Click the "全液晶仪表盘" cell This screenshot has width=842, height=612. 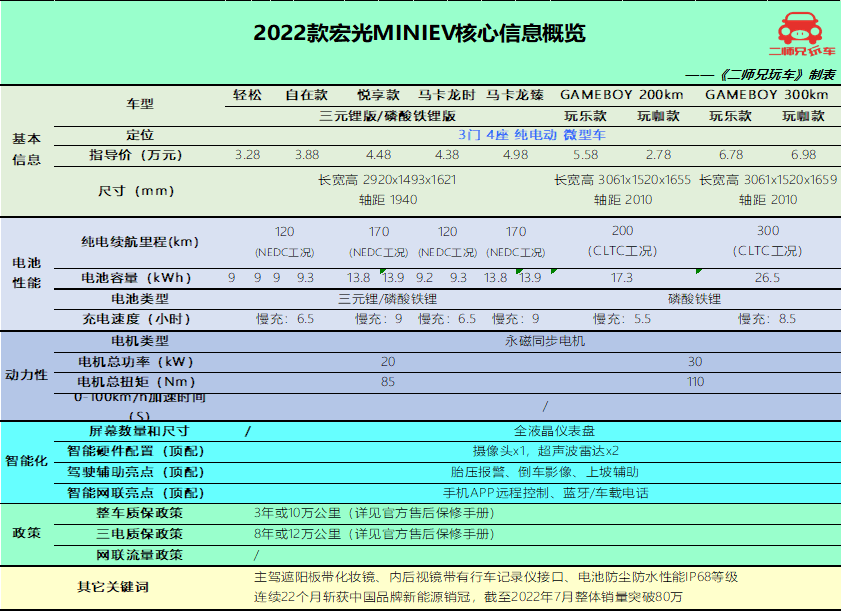pyautogui.click(x=554, y=431)
